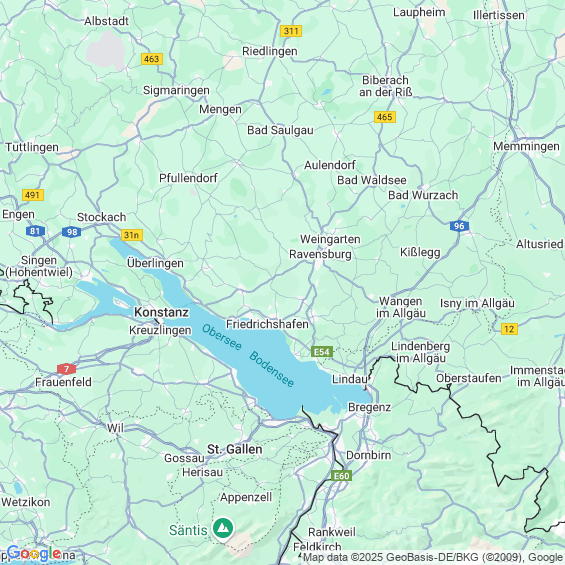Click the red route 7 shield near Frauenfeld
The width and height of the screenshot is (565, 565).
coord(66,369)
